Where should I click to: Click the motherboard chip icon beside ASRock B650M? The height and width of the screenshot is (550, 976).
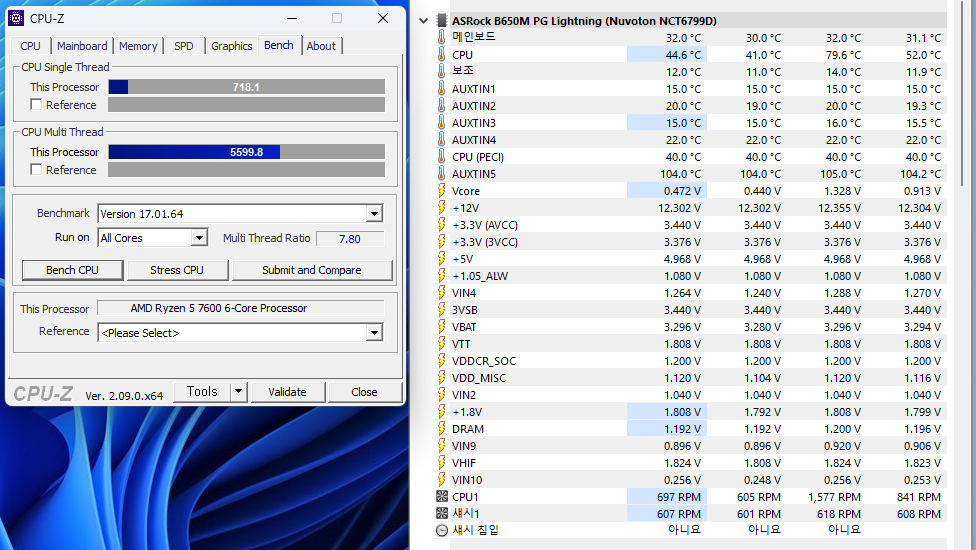441,21
